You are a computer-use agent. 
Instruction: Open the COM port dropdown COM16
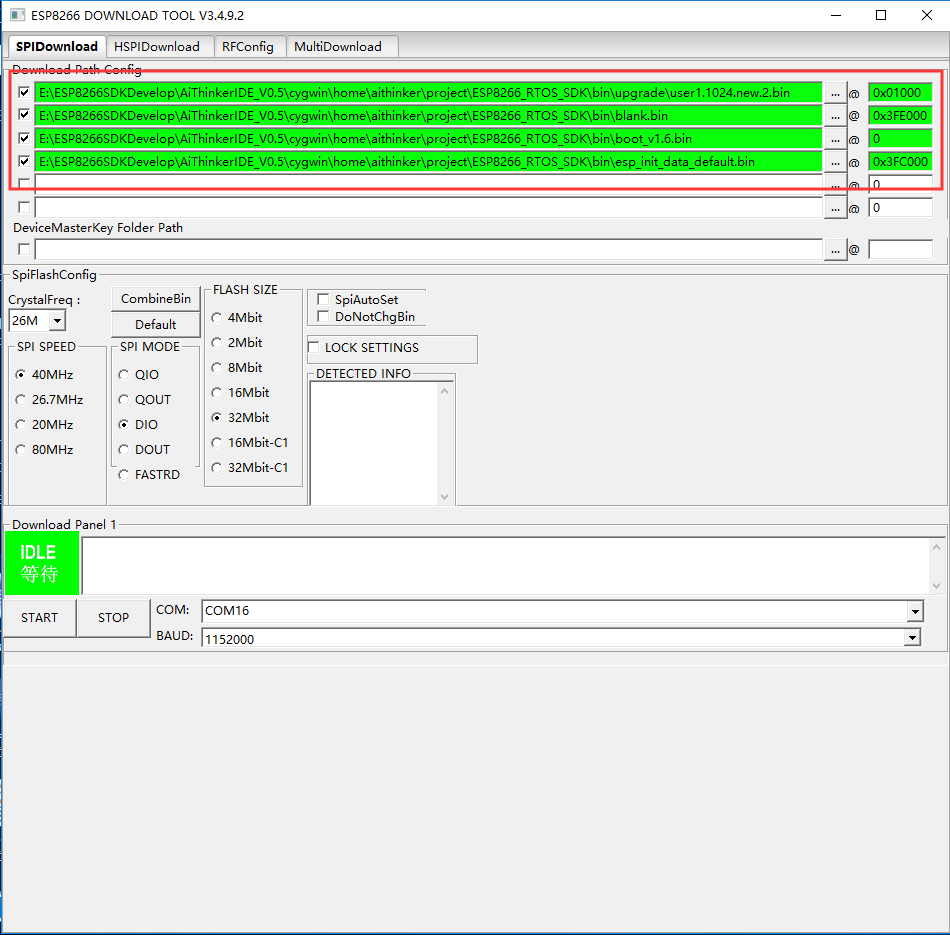(x=915, y=611)
